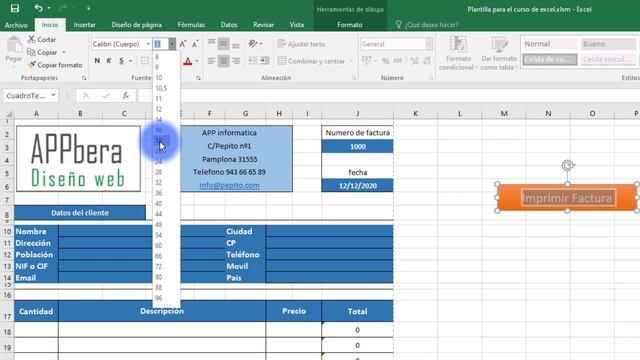Open the Vista tab
Viewport: 640px width, 360px height.
click(296, 25)
